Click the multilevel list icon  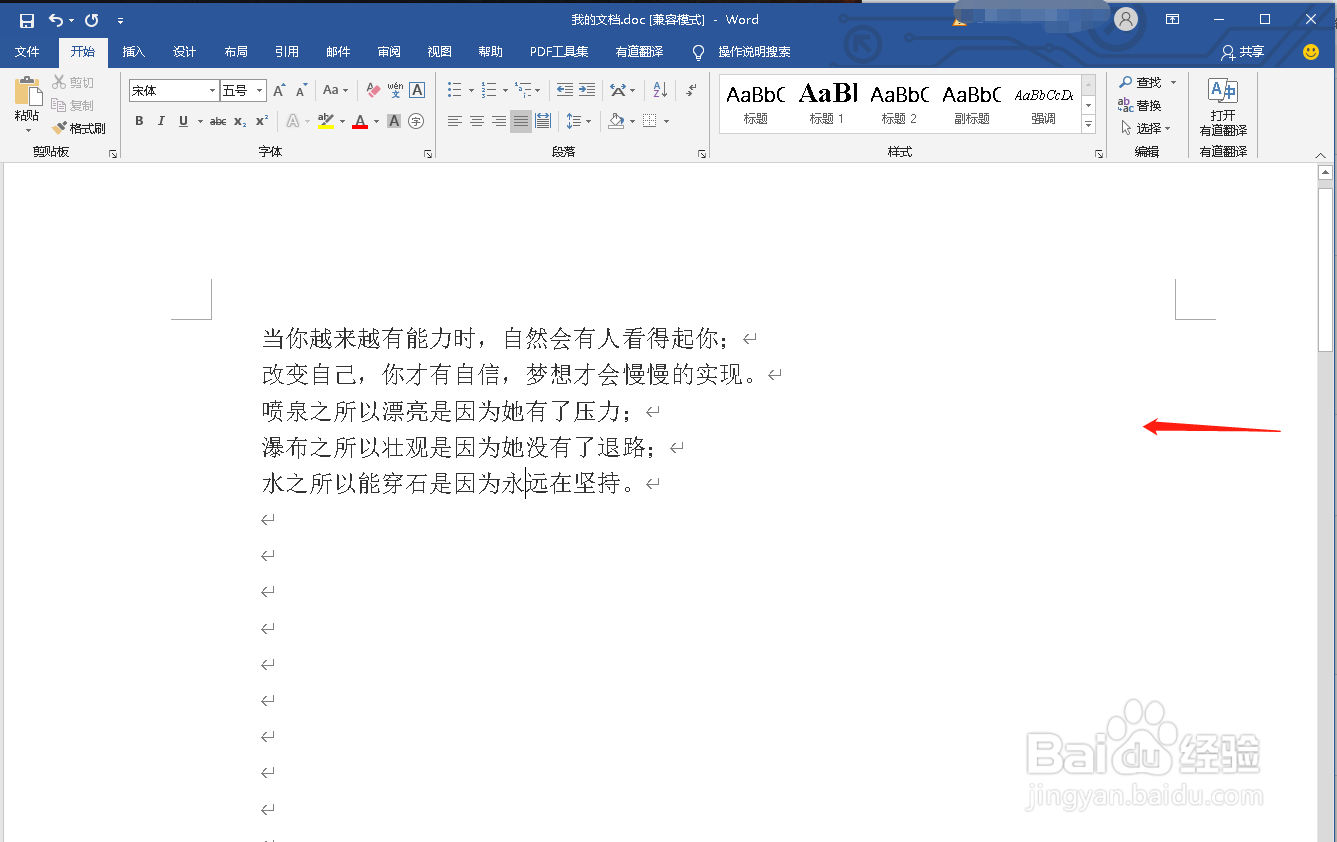coord(522,90)
